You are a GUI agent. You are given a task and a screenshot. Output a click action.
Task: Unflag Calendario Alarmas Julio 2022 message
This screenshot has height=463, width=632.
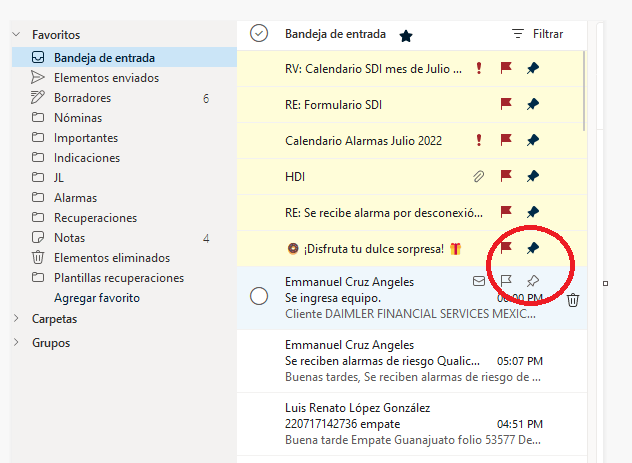coord(506,140)
